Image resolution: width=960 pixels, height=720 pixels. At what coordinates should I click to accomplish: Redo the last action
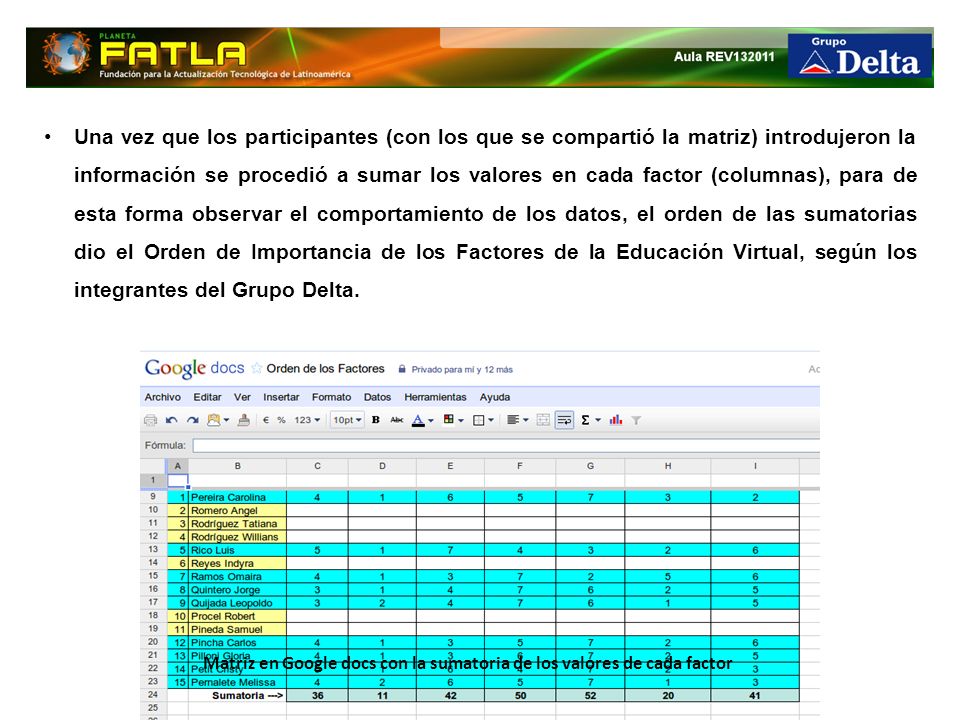[x=193, y=420]
